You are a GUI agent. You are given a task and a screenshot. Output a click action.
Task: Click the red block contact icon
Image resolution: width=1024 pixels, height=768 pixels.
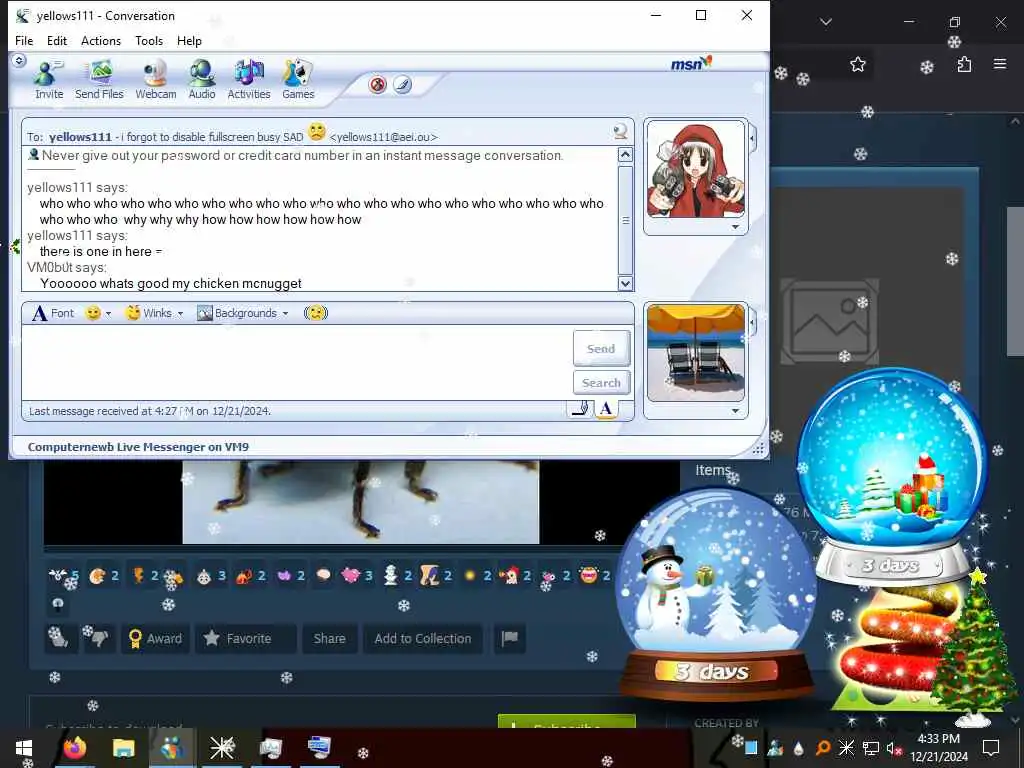tap(377, 85)
